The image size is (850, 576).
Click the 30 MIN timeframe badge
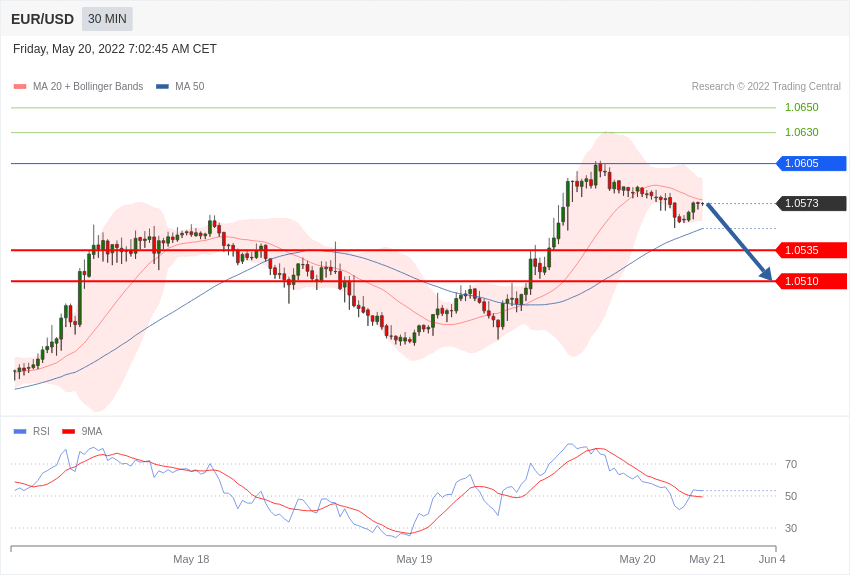pyautogui.click(x=107, y=19)
